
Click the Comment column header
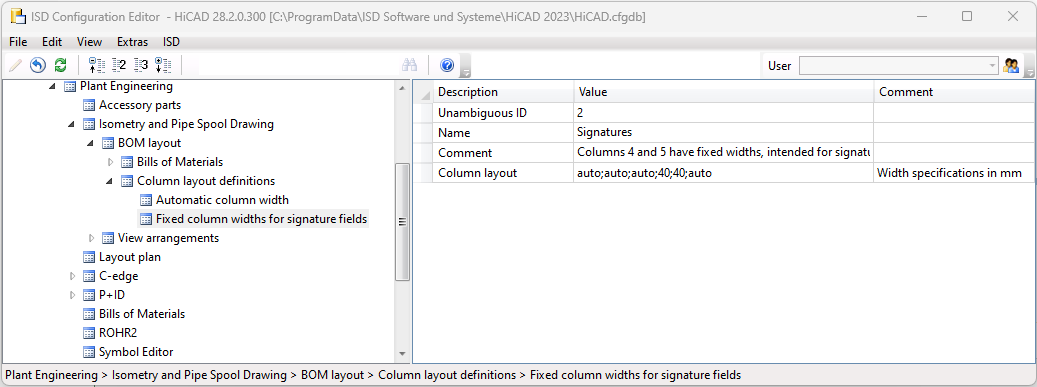tap(954, 92)
